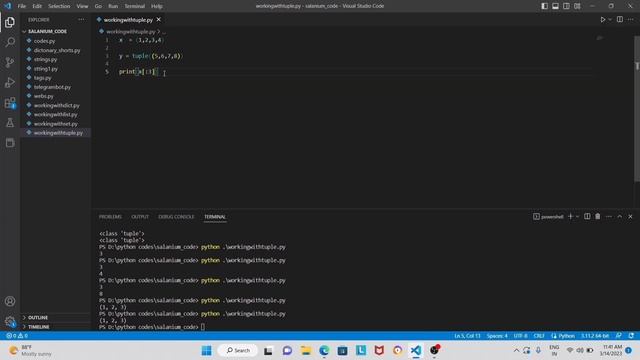This screenshot has height=360, width=640.
Task: Open Customize Layout button
Action: pyautogui.click(x=577, y=6)
